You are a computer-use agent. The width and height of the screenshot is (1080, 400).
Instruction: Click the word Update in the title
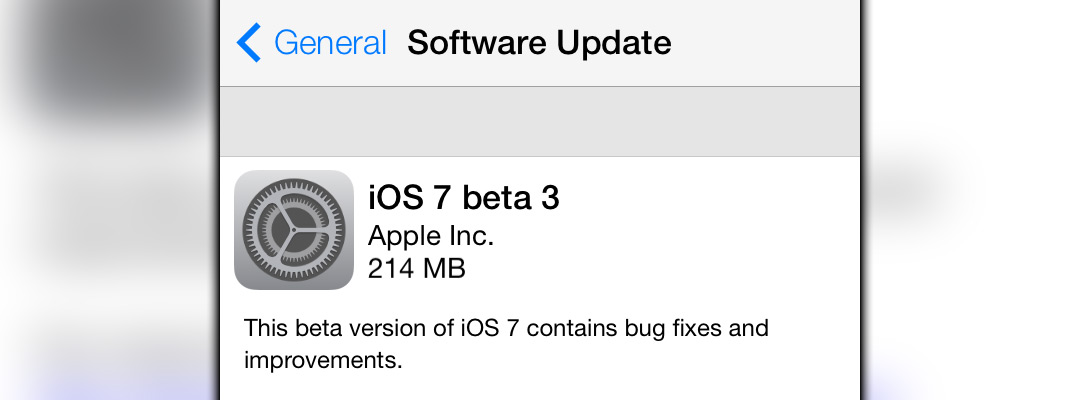pos(614,43)
